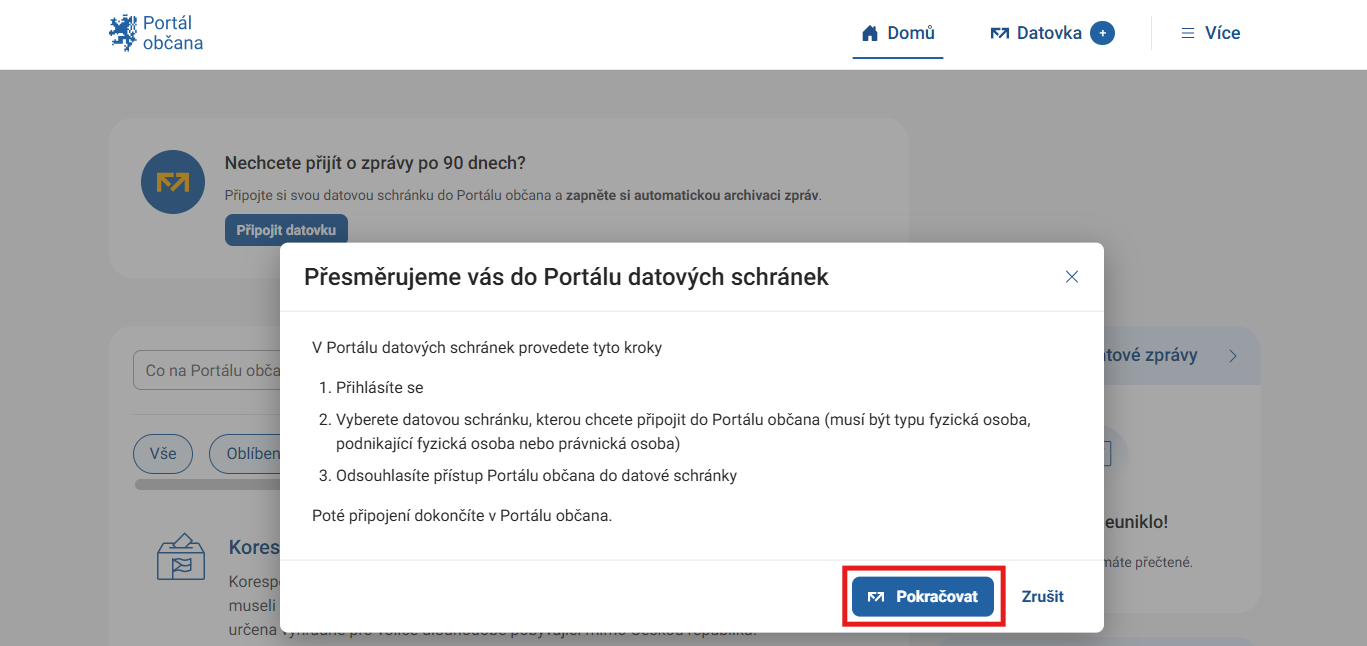Expand the Více menu
Screen dimensions: 1367x646
tap(1210, 32)
